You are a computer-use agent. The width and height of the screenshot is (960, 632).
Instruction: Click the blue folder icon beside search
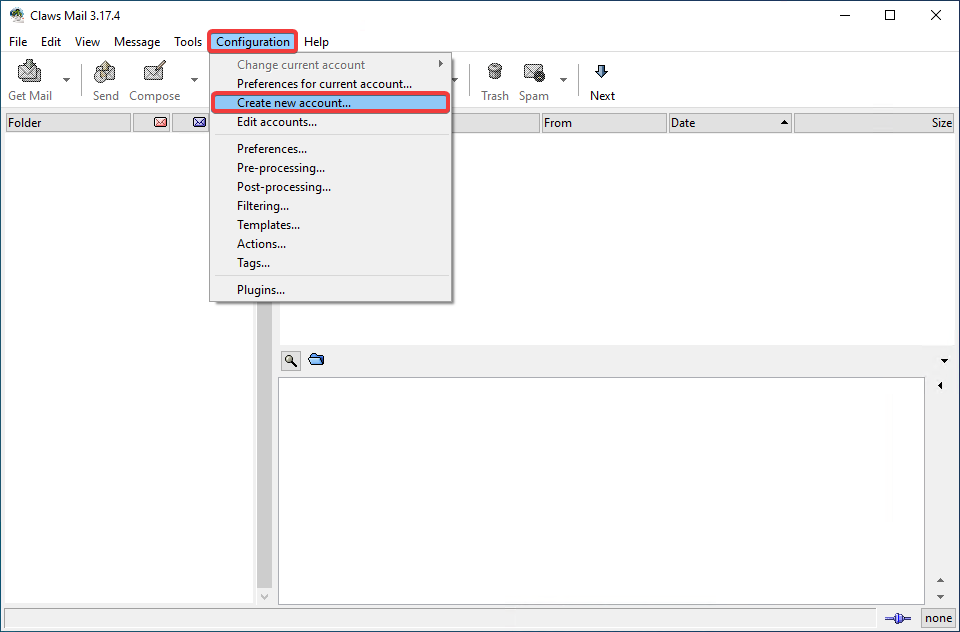317,360
